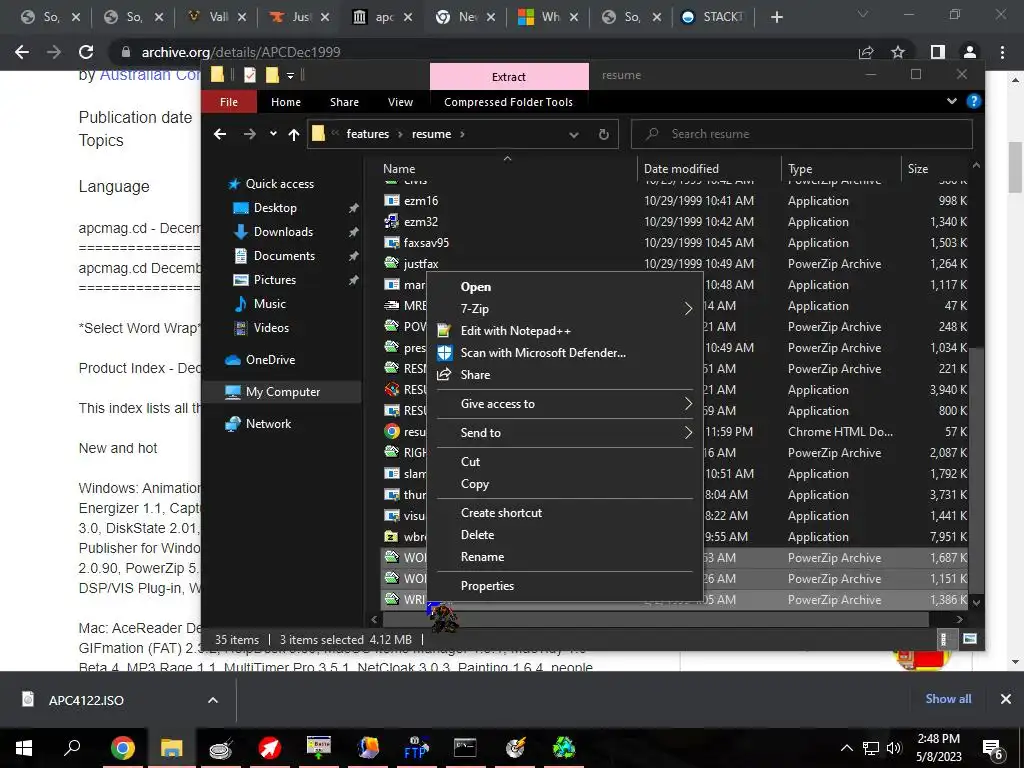The image size is (1024, 768).
Task: Open APC4122.ISO download options arrow
Action: pyautogui.click(x=212, y=700)
